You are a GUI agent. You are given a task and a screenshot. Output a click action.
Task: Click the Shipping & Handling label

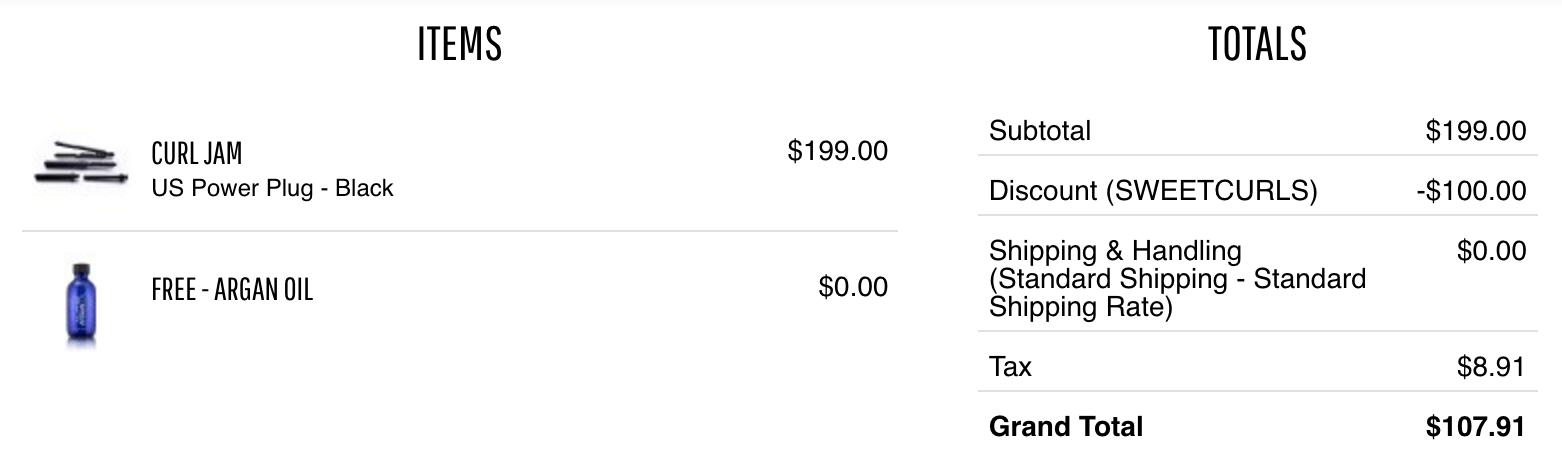pyautogui.click(x=1115, y=251)
